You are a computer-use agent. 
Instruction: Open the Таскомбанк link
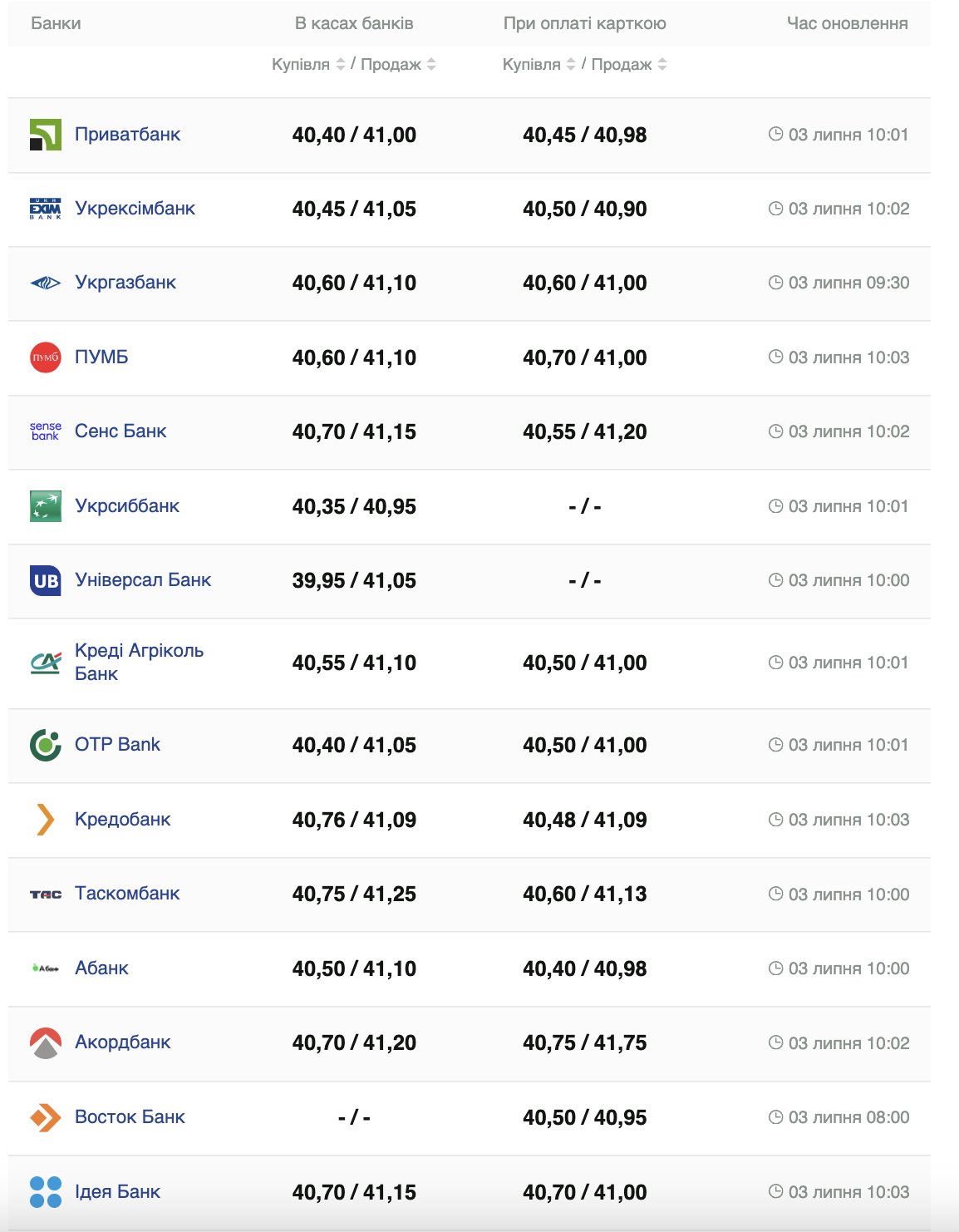(127, 894)
